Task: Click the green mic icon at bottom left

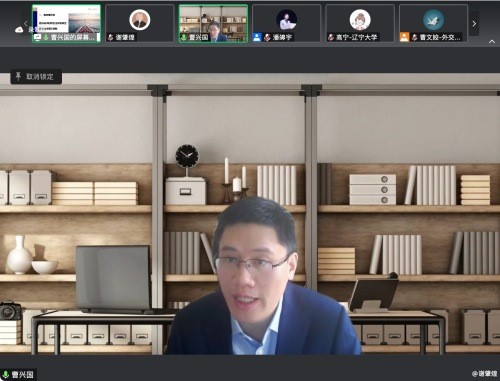Action: click(6, 375)
